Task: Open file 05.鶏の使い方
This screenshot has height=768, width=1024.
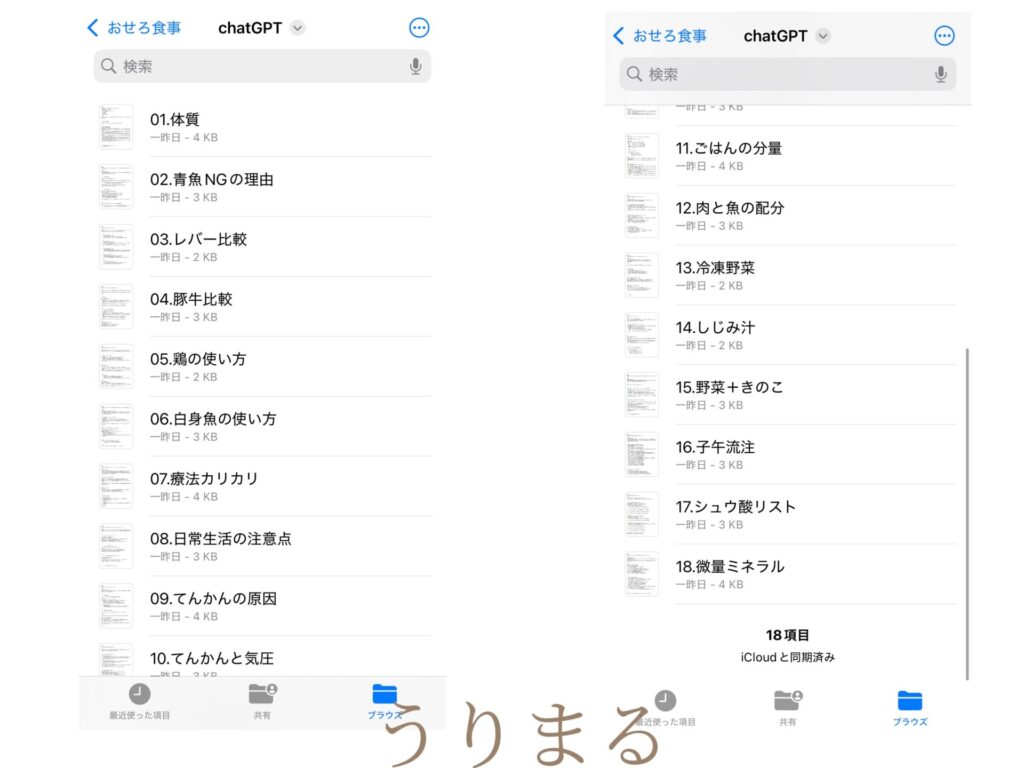Action: [264, 366]
